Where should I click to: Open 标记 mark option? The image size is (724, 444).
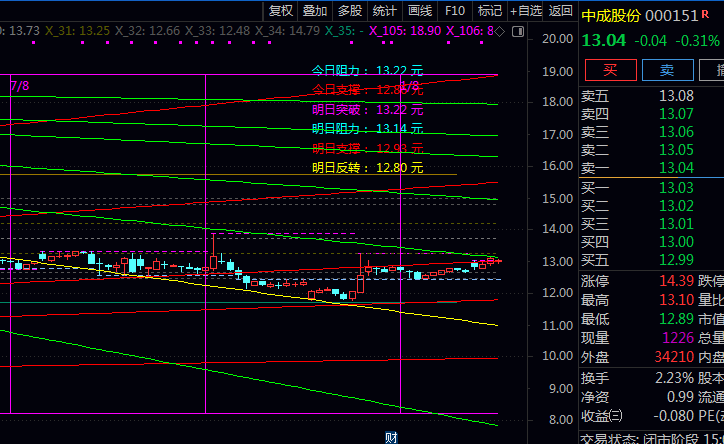489,11
